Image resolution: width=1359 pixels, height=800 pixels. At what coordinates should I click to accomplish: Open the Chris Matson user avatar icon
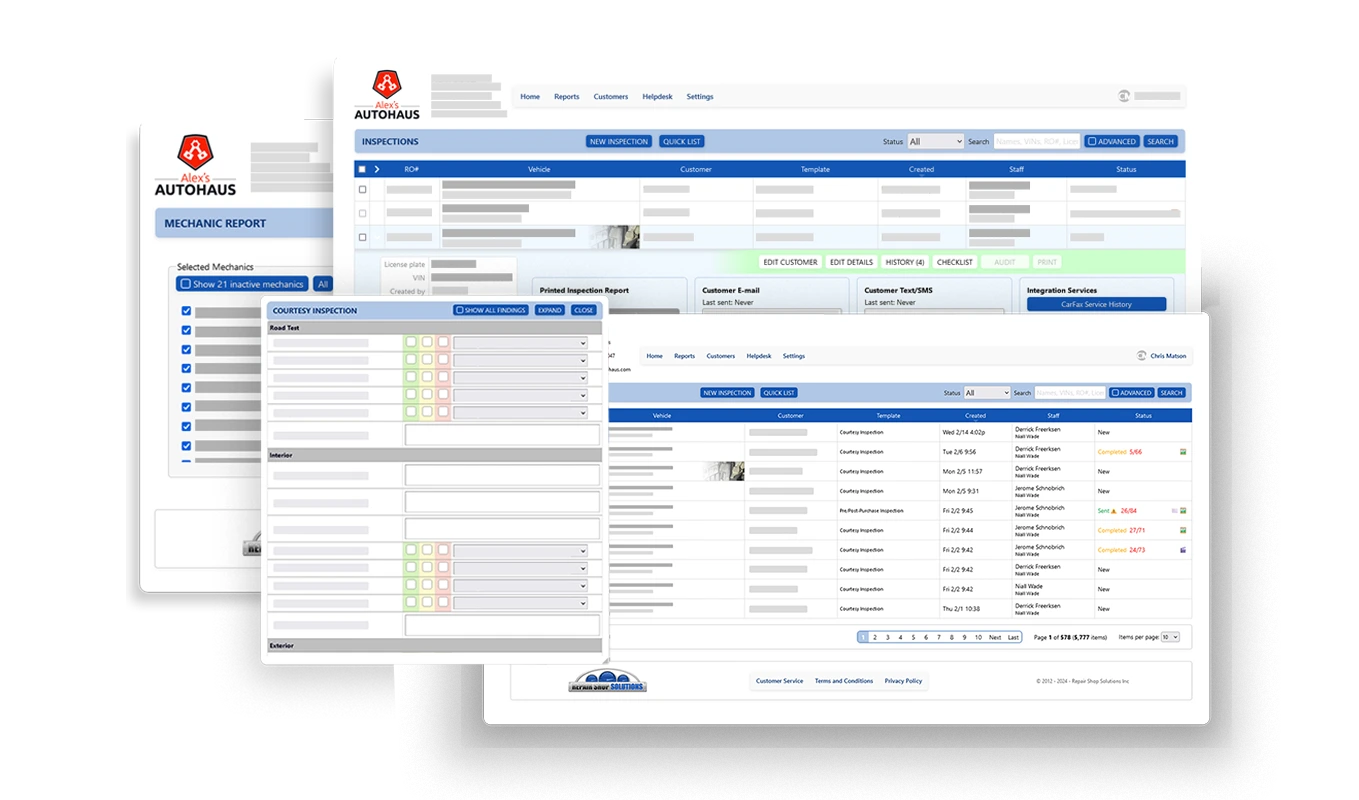point(1141,355)
